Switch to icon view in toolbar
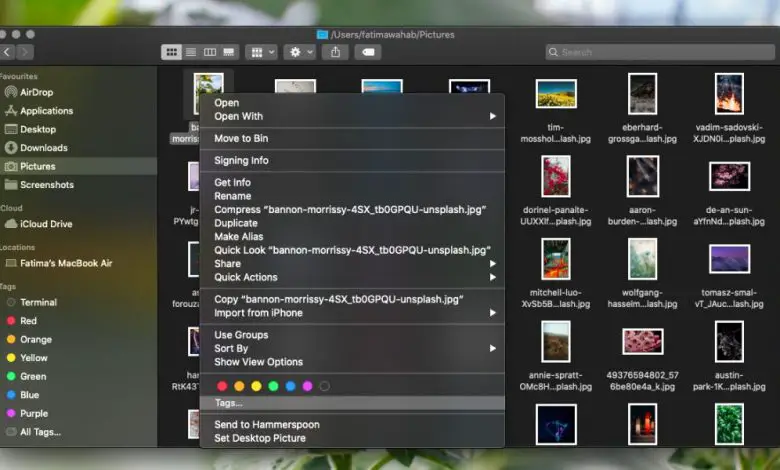 (170, 51)
